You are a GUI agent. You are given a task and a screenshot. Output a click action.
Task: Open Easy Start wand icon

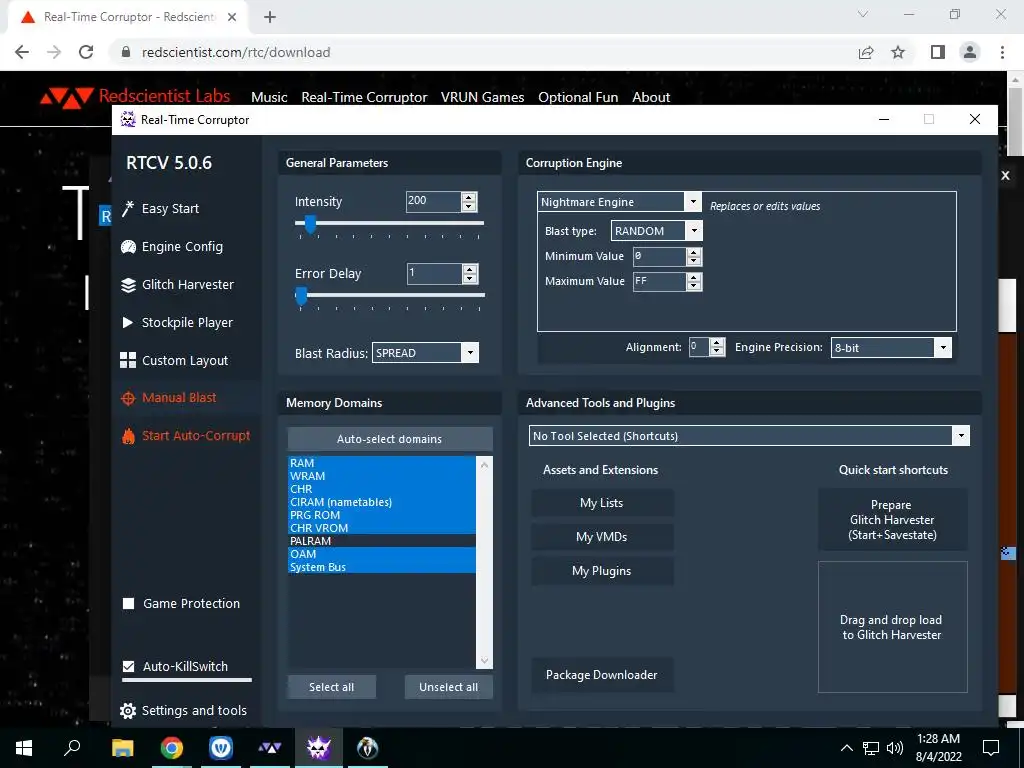tap(128, 208)
